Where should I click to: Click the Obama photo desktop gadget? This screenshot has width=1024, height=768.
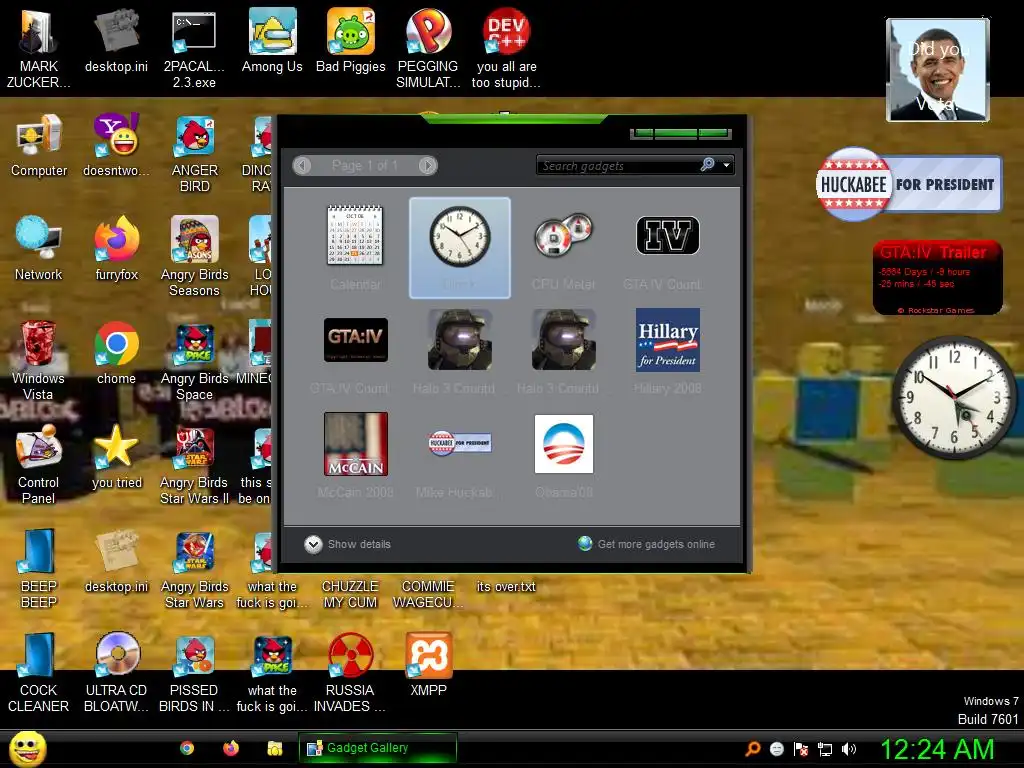pos(938,70)
